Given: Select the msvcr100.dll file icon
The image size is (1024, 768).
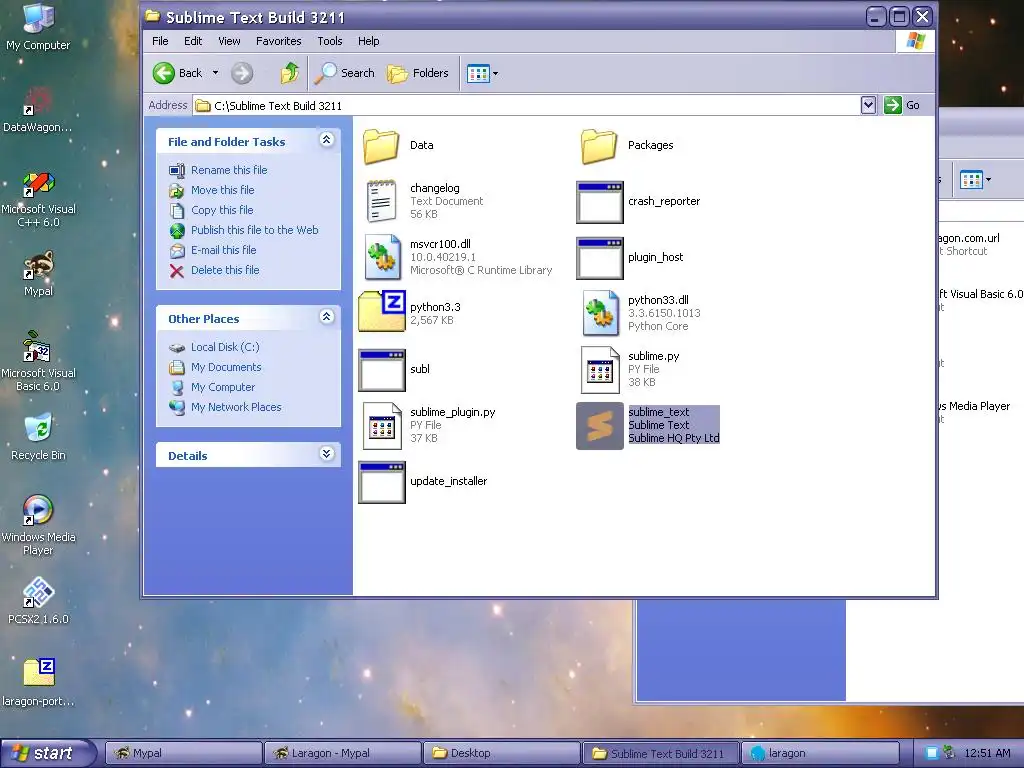Looking at the screenshot, I should (382, 257).
